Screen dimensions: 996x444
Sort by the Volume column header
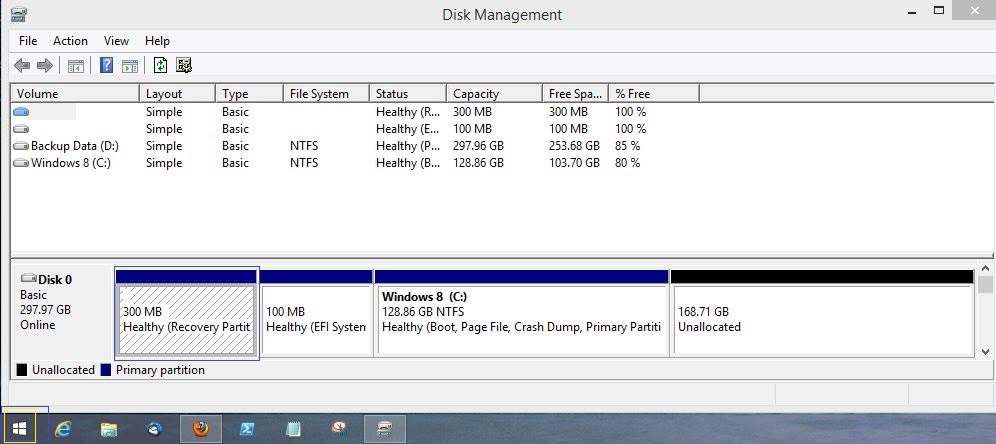(75, 93)
